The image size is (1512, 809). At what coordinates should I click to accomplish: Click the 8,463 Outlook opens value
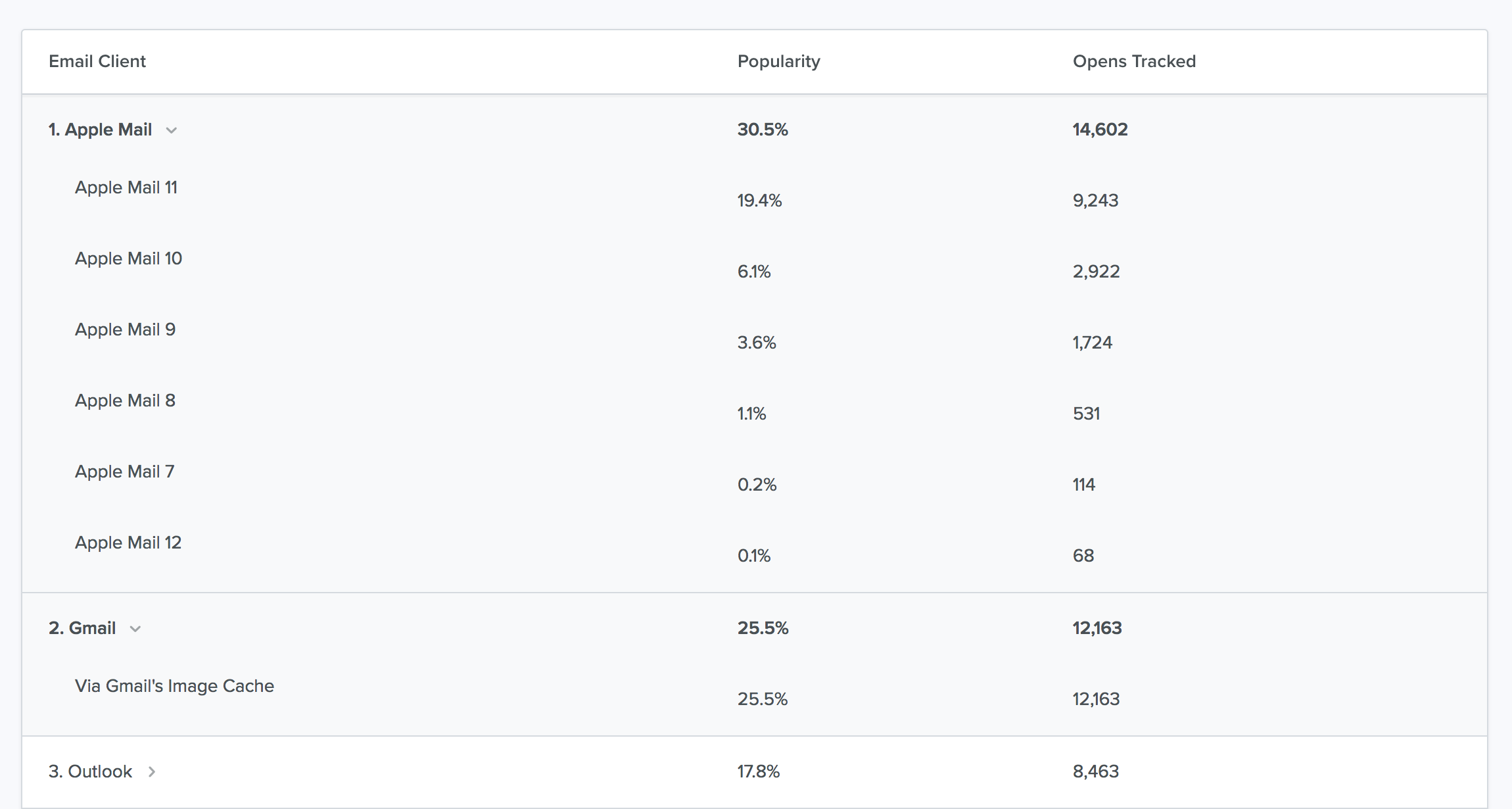pos(1096,772)
